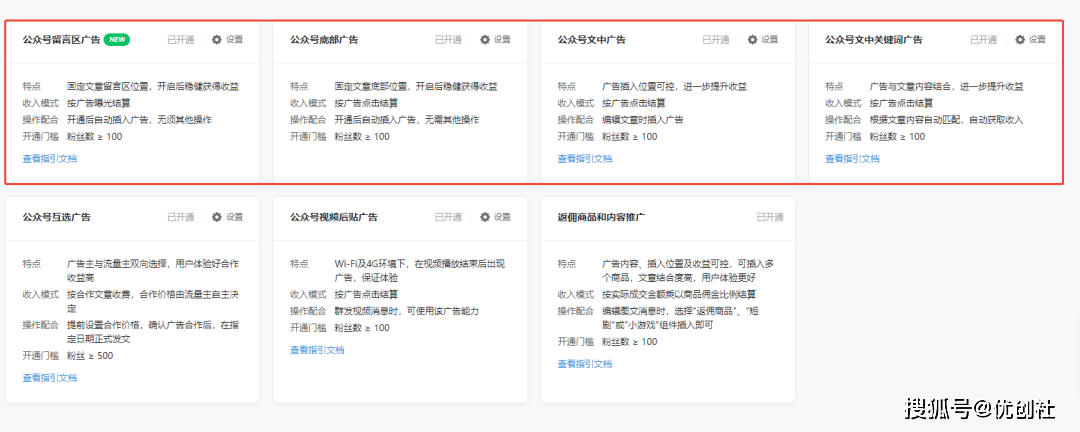The height and width of the screenshot is (432, 1080).
Task: Open 公众号文中关键词广告 settings gear
Action: click(1020, 40)
